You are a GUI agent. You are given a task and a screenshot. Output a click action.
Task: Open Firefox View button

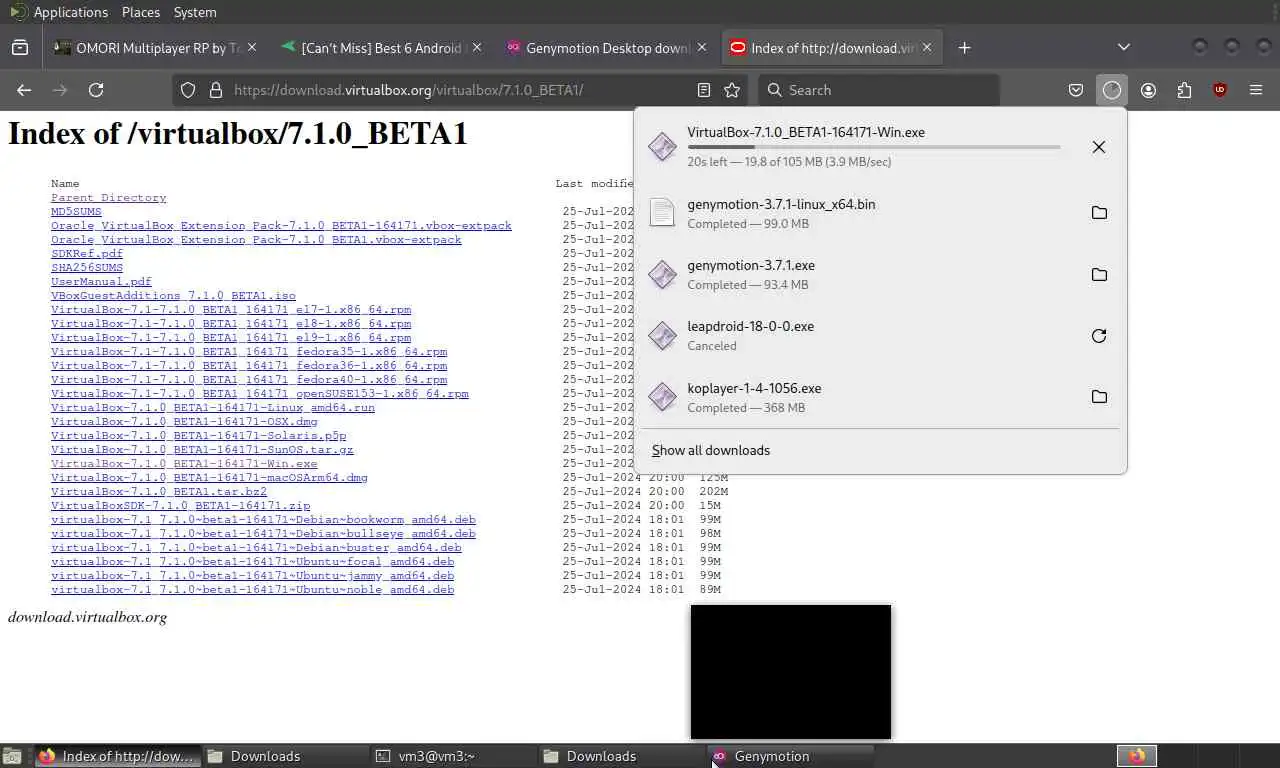20,47
